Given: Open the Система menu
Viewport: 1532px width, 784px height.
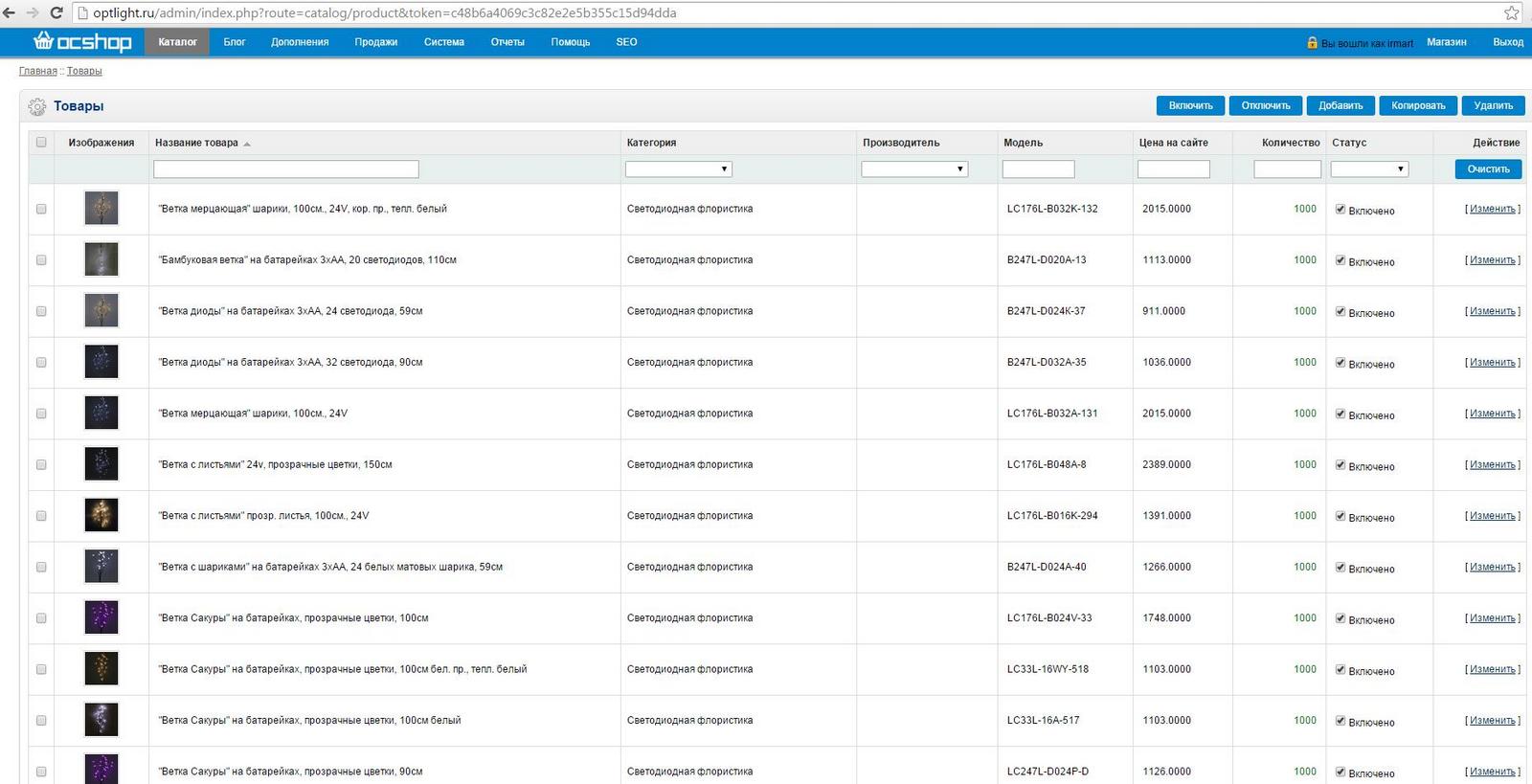Looking at the screenshot, I should pos(444,42).
